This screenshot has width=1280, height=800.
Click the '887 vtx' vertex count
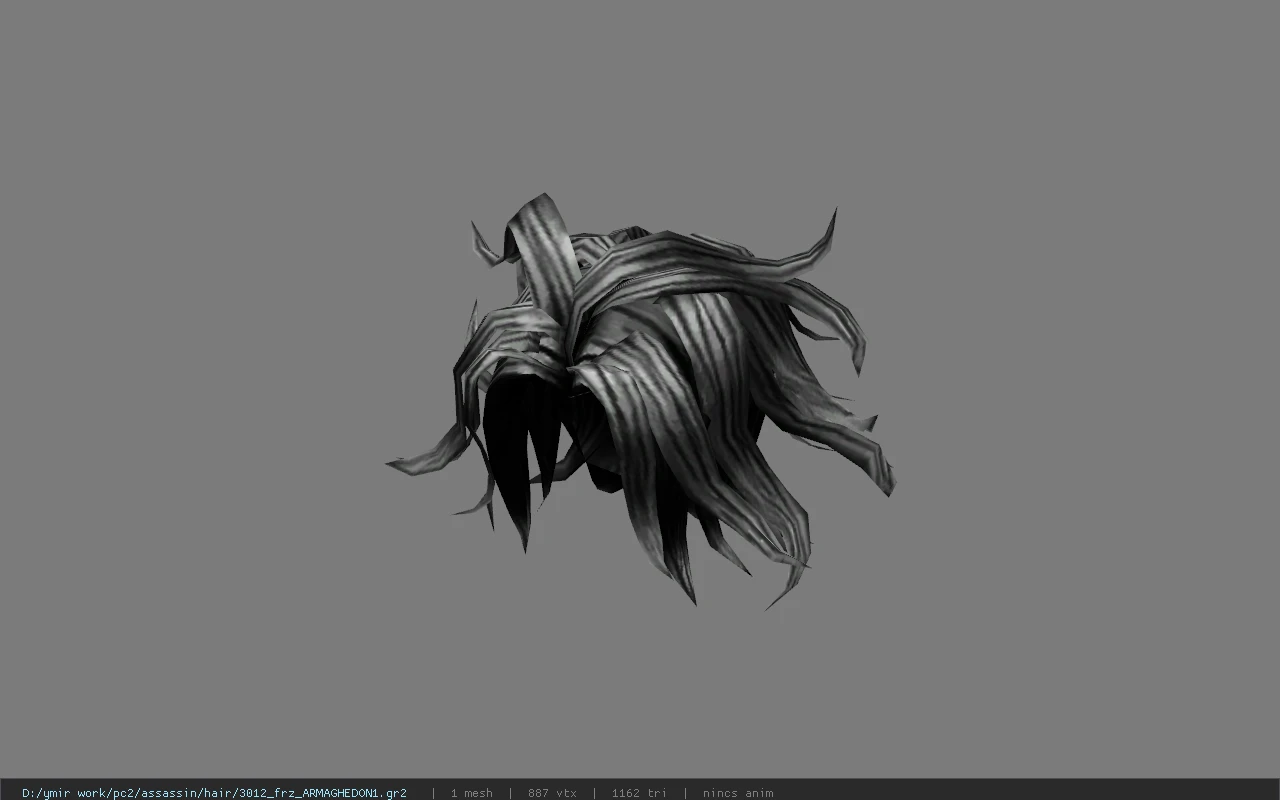click(x=552, y=793)
